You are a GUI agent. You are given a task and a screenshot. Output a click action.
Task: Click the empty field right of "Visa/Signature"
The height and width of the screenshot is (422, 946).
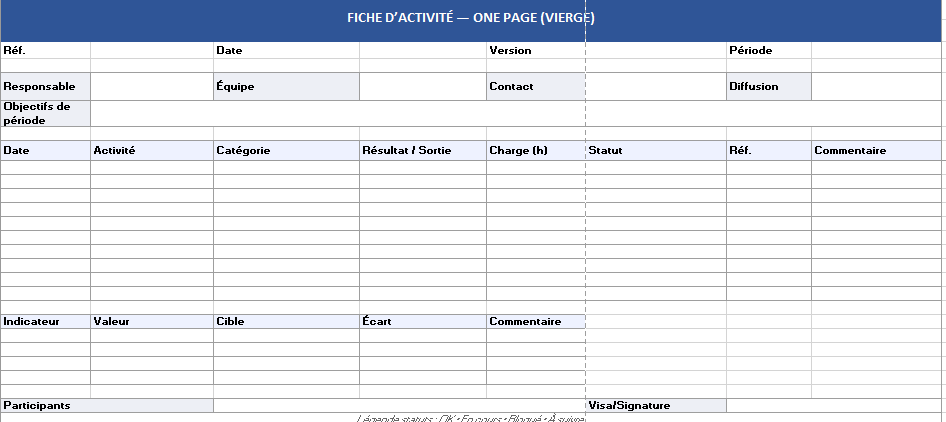click(833, 405)
